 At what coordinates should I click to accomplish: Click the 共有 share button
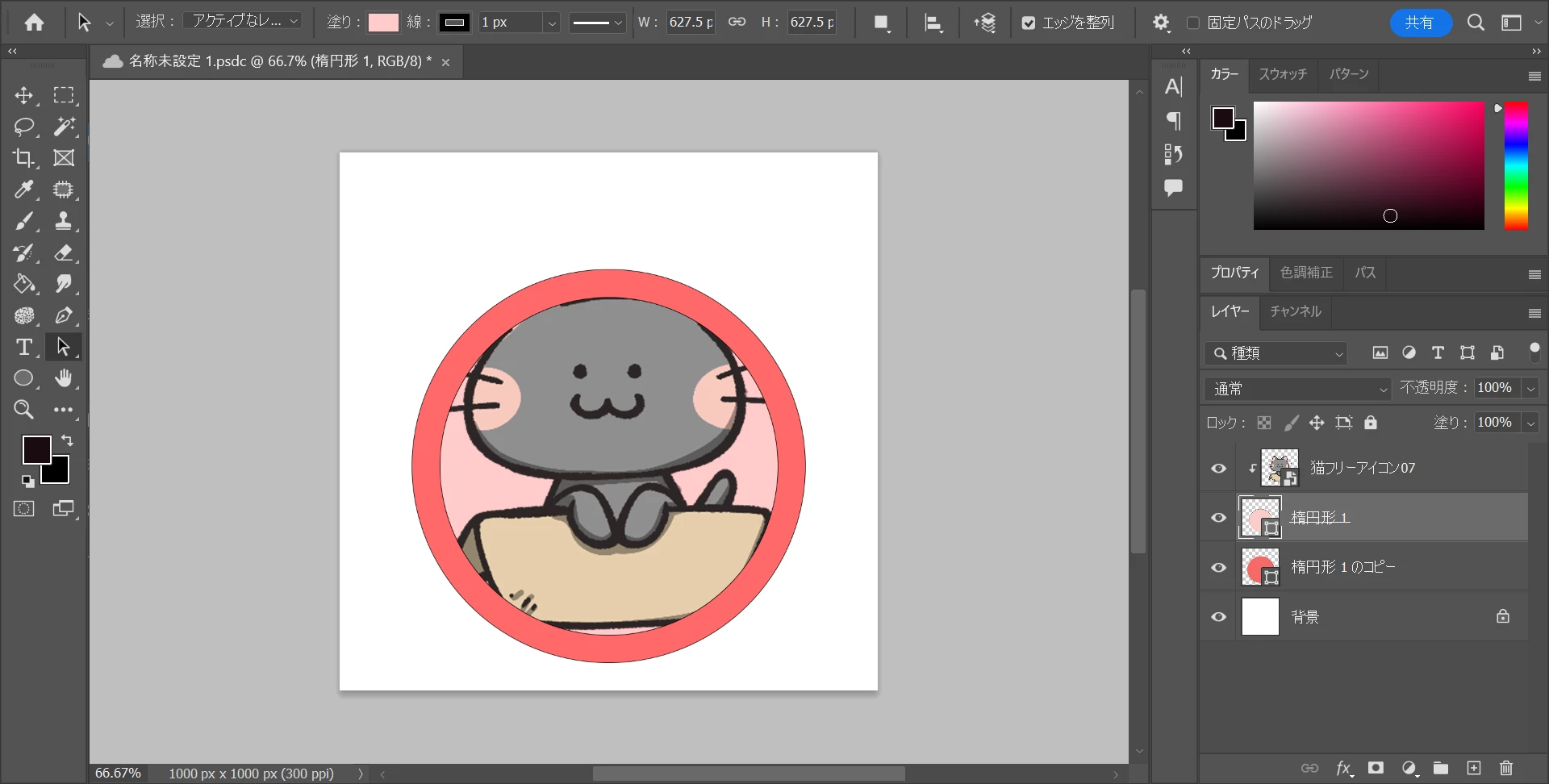point(1419,23)
